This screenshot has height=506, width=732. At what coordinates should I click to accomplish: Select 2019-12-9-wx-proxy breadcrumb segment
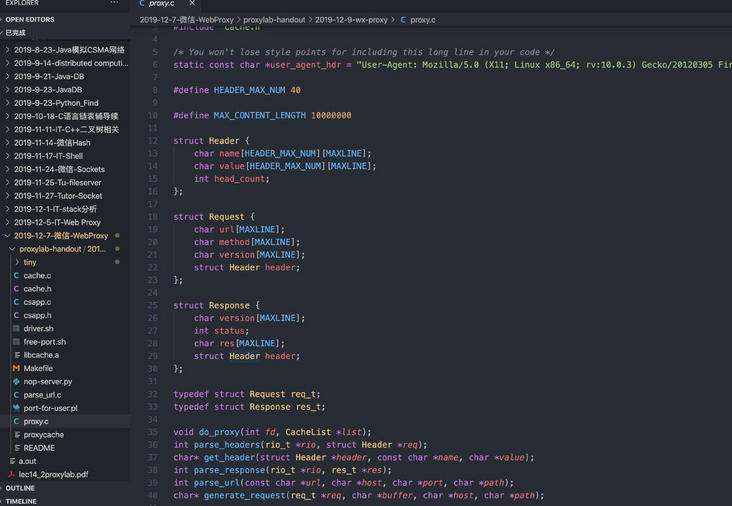coord(351,19)
